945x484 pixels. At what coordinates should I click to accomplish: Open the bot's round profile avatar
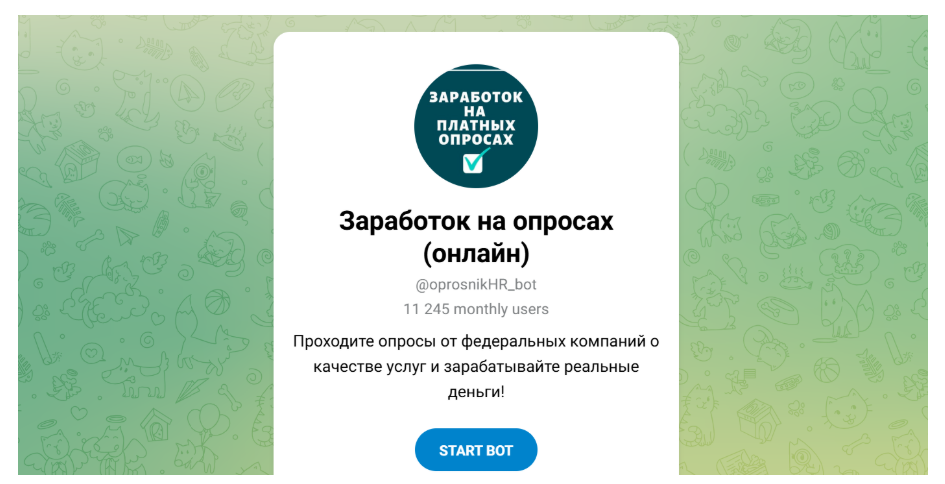click(x=476, y=126)
